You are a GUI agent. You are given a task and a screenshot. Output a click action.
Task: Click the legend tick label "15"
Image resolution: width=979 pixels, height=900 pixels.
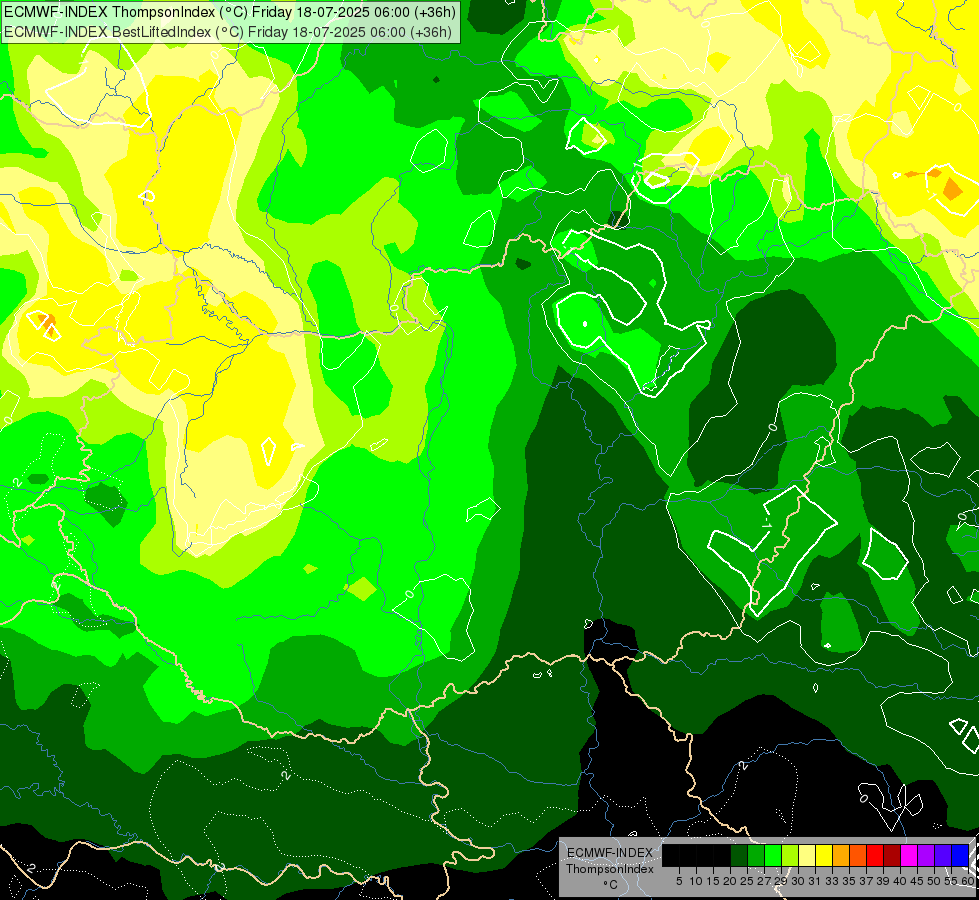point(713,881)
